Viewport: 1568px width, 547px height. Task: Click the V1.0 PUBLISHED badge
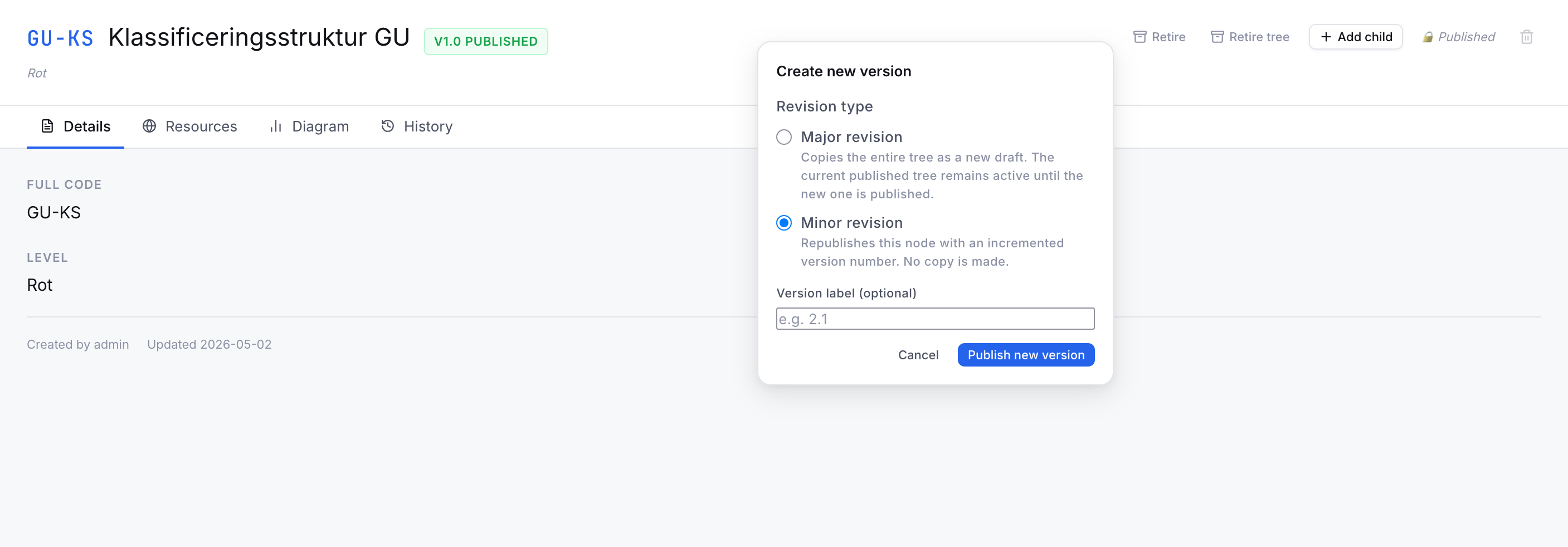click(486, 41)
